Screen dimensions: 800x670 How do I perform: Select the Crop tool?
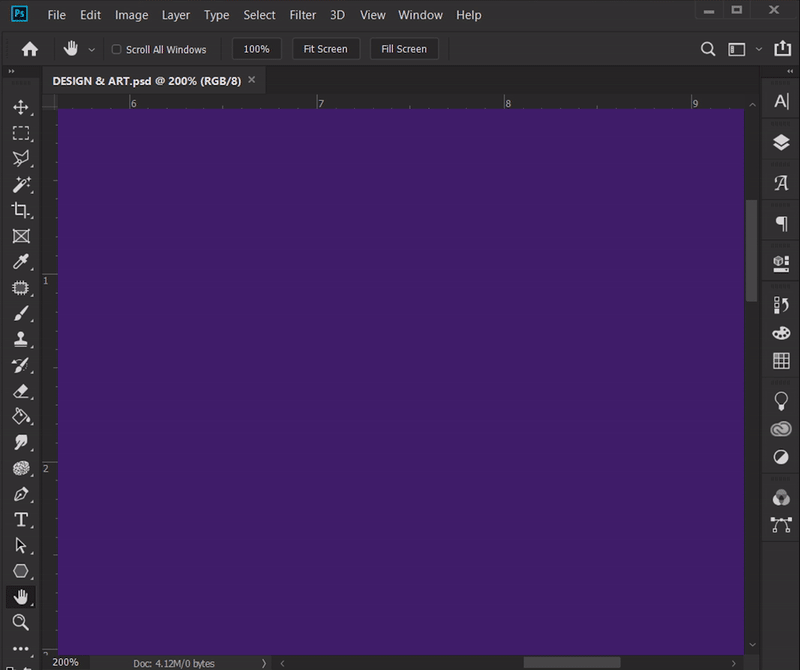pyautogui.click(x=21, y=210)
